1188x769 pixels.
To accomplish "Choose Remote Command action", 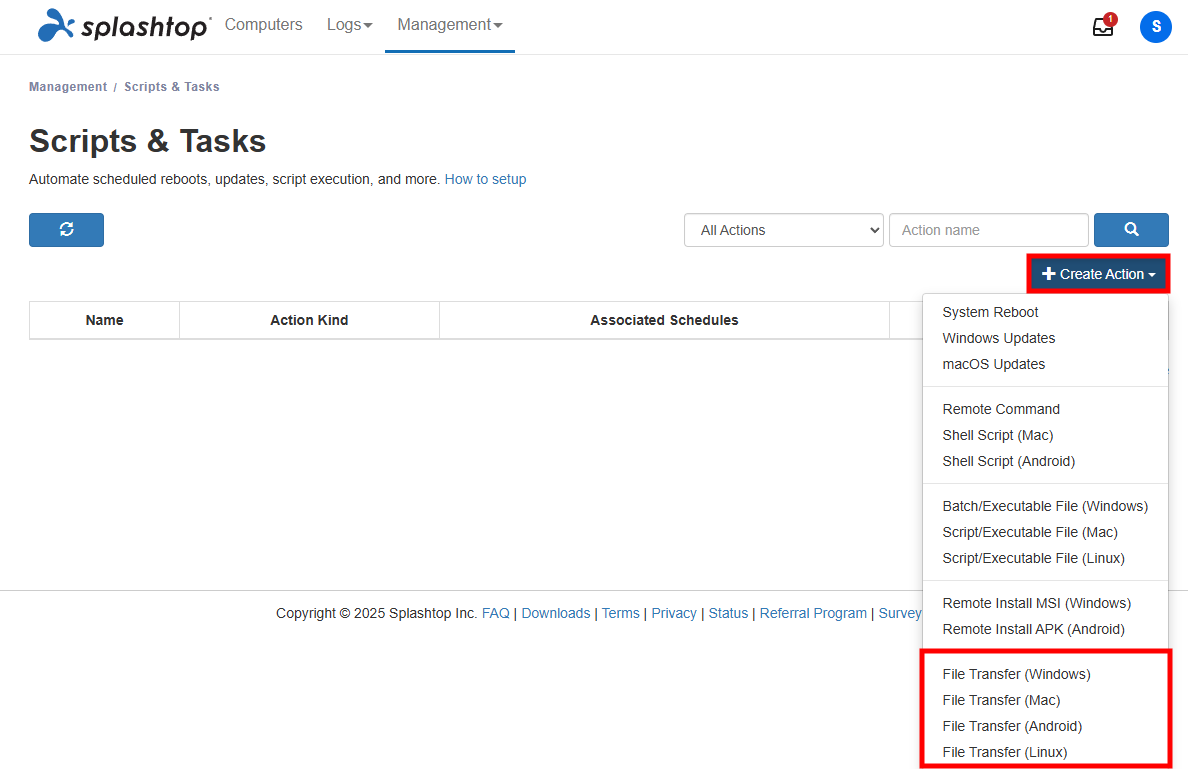I will tap(1001, 409).
